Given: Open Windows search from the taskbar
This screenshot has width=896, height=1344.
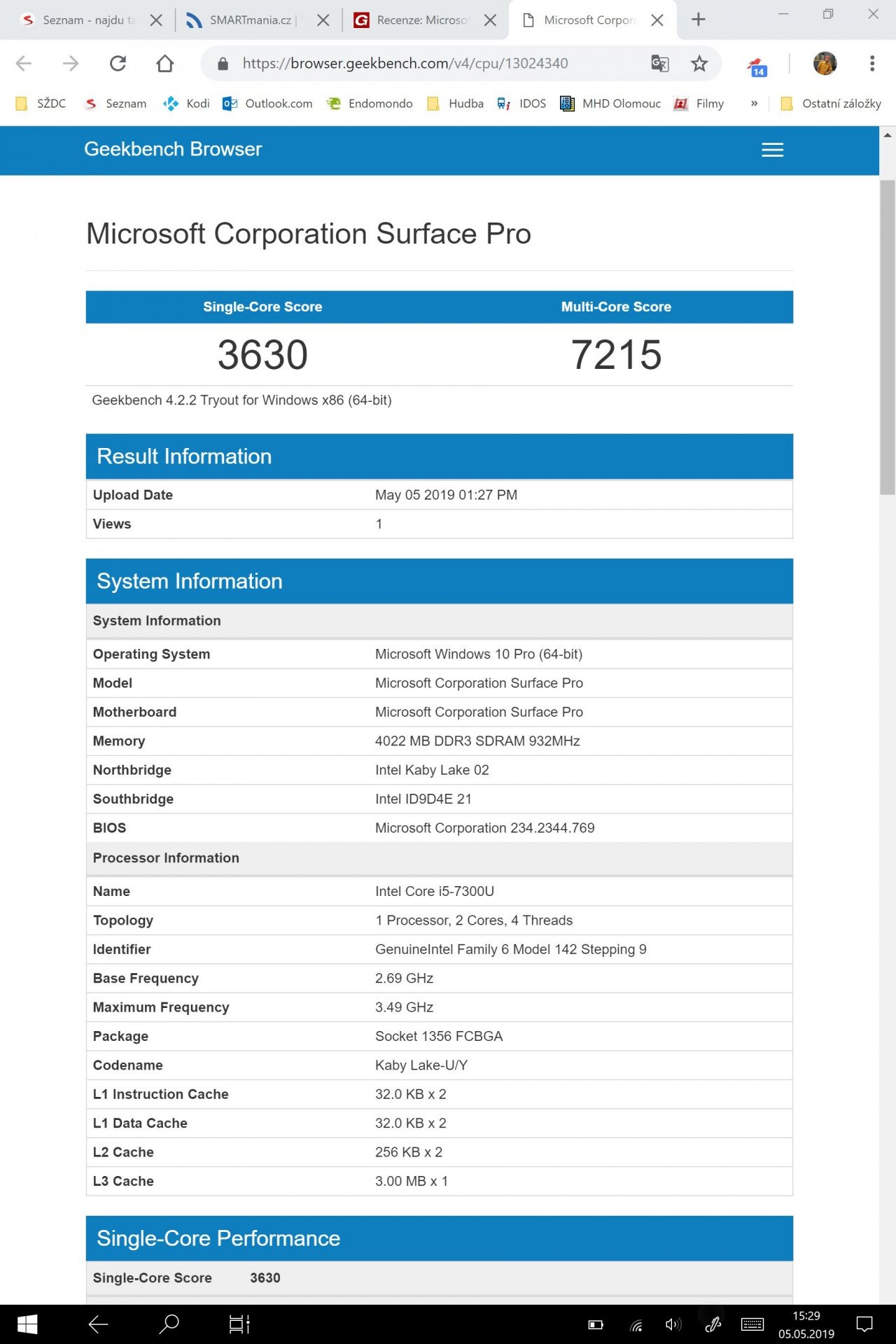Looking at the screenshot, I should 169,1324.
